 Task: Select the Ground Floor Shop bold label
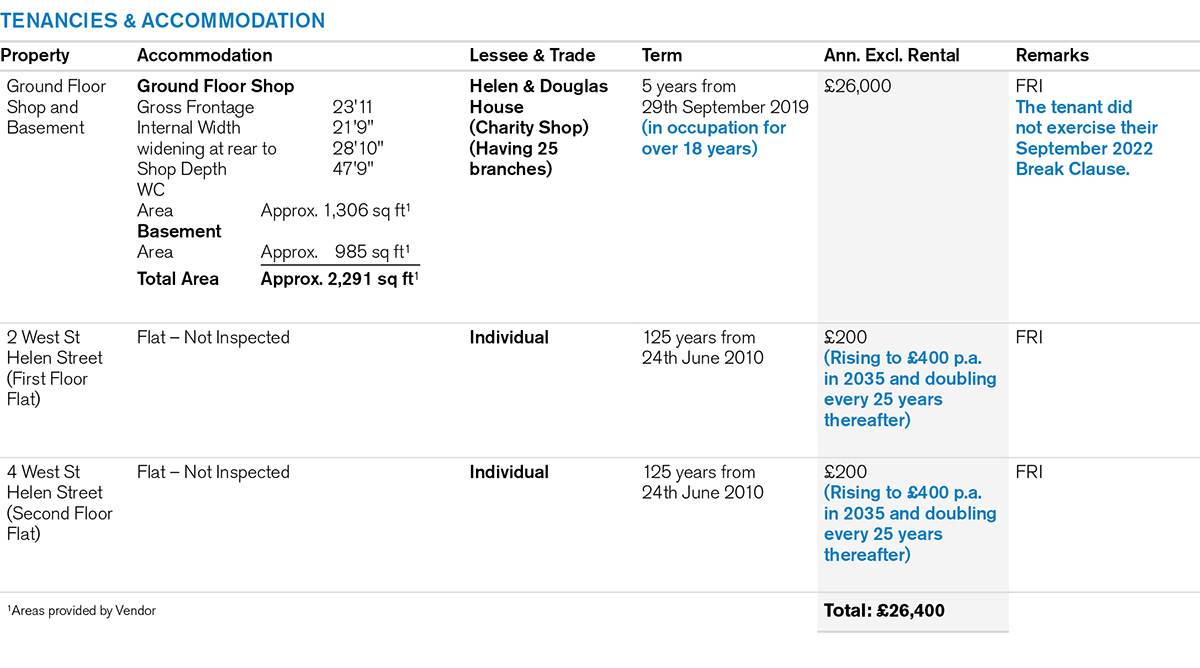pos(215,87)
